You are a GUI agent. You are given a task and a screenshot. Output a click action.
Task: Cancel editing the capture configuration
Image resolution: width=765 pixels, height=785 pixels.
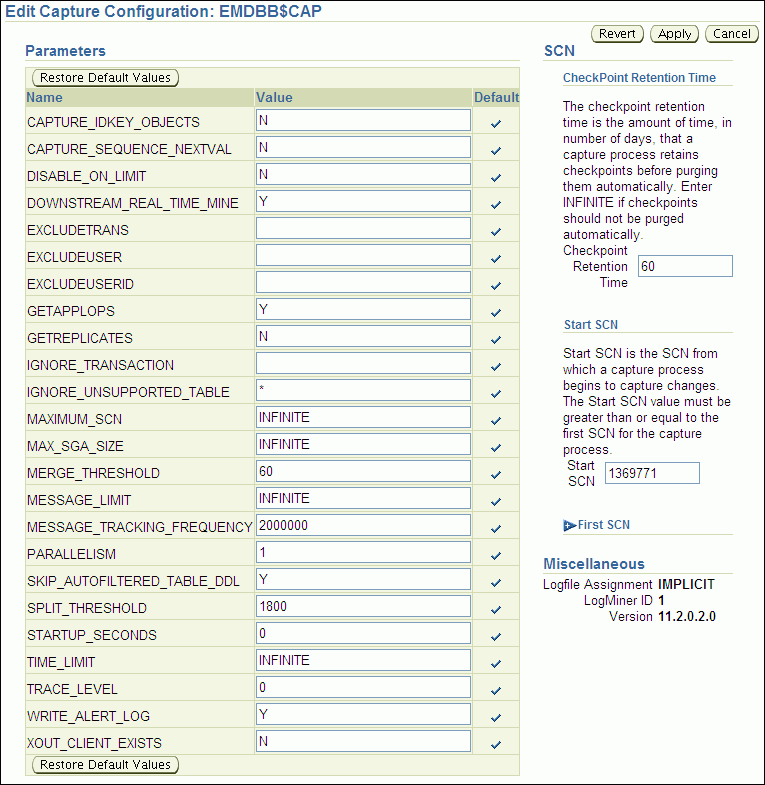coord(732,34)
